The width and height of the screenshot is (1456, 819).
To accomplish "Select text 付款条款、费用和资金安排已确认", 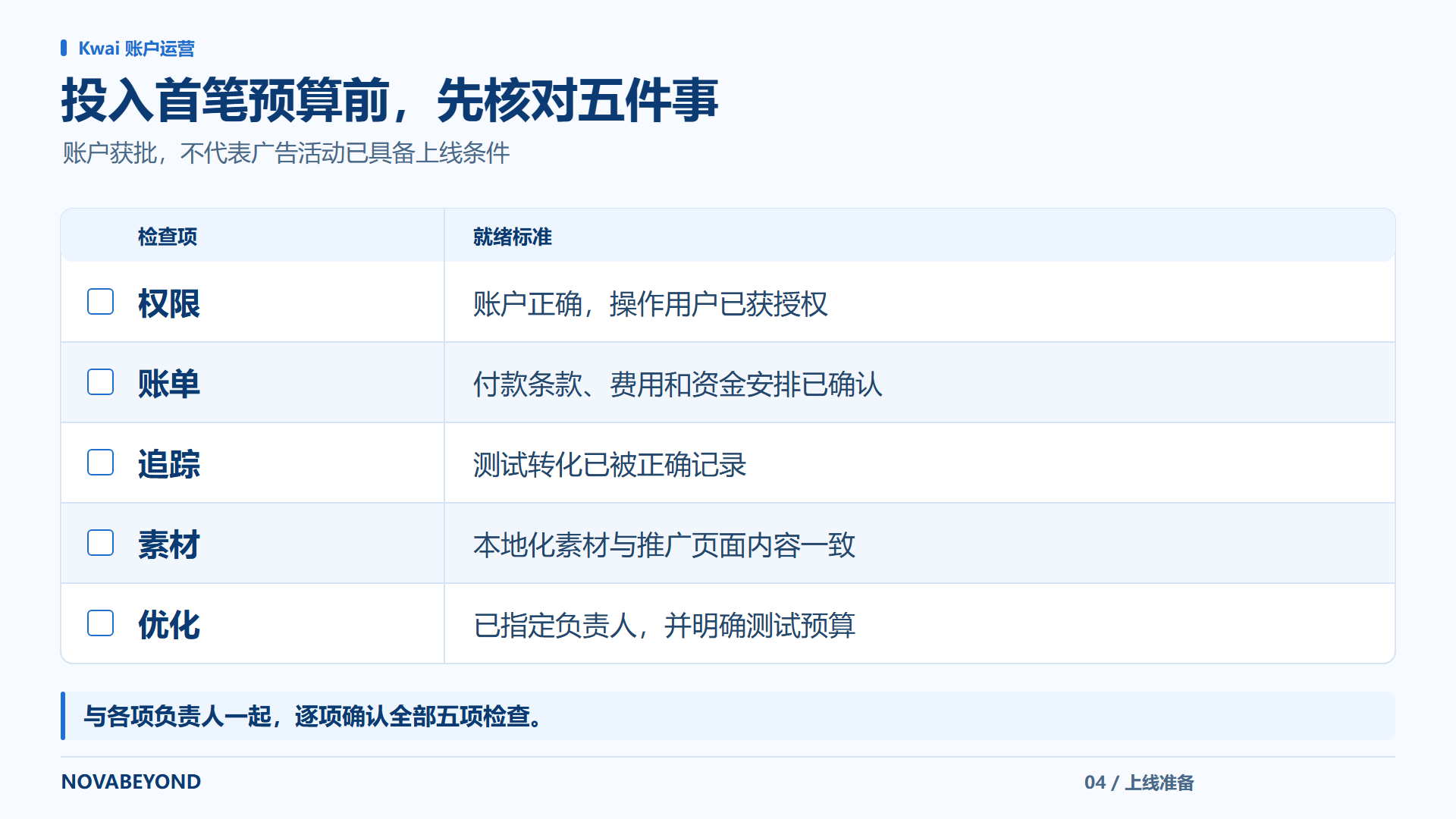I will [x=678, y=384].
